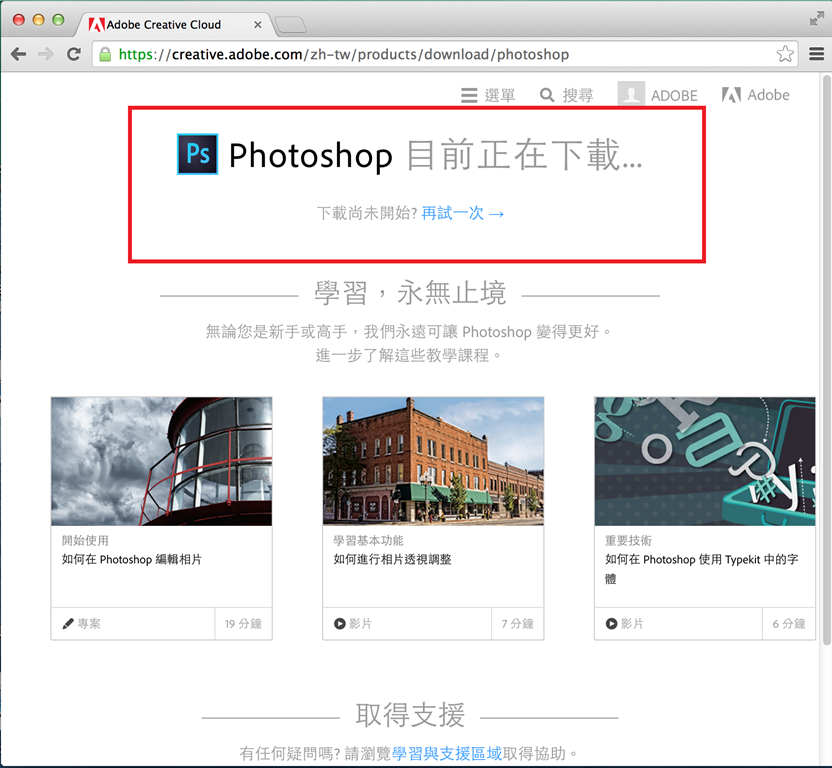Open 如何在 Photoshop 編輯相片 tutorial
Image resolution: width=832 pixels, height=768 pixels.
coord(132,559)
